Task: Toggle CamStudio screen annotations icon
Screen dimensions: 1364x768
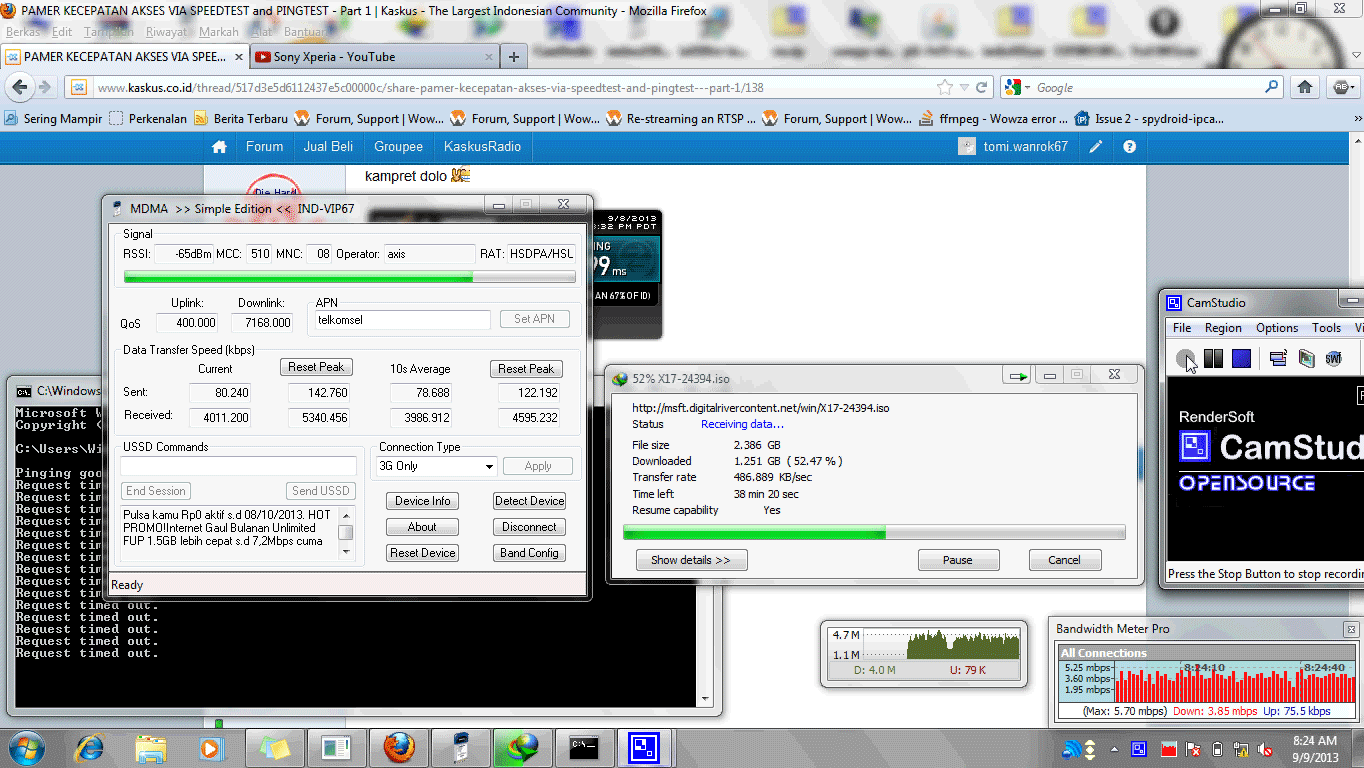Action: [1278, 358]
